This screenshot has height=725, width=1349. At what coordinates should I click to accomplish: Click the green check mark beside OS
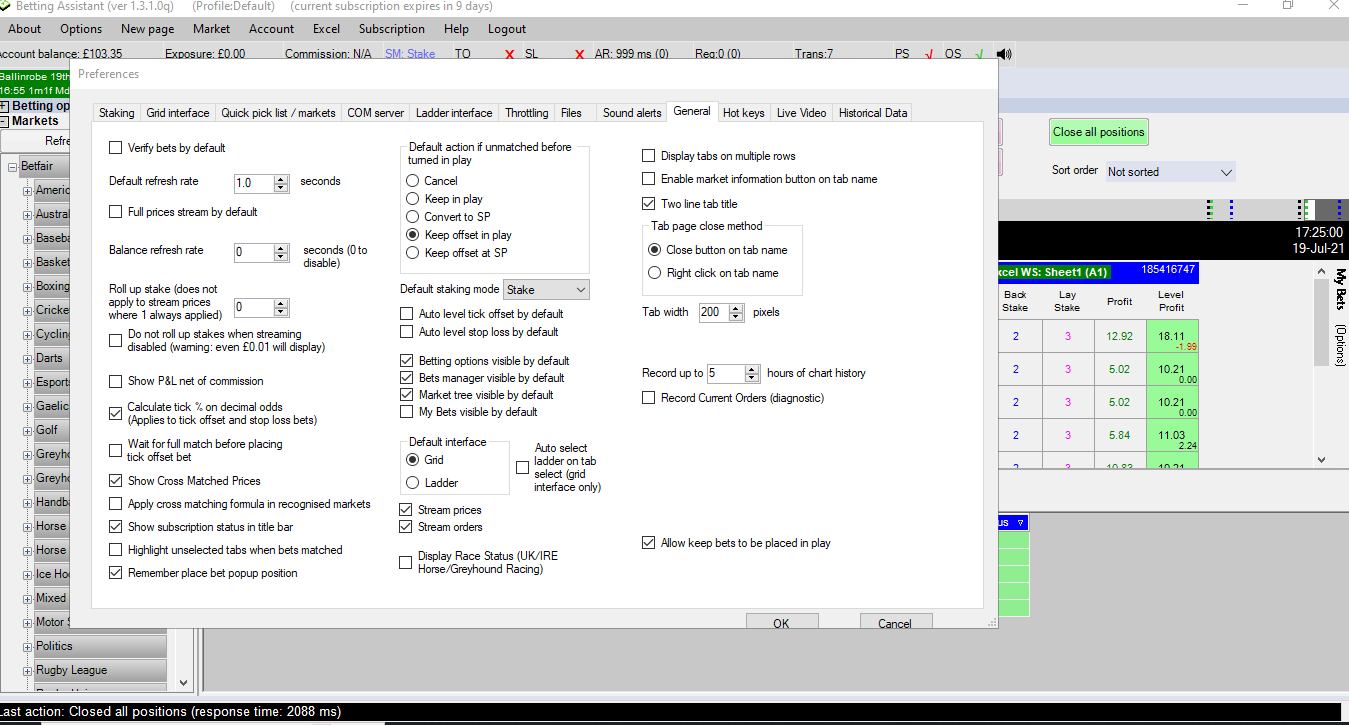(x=979, y=54)
